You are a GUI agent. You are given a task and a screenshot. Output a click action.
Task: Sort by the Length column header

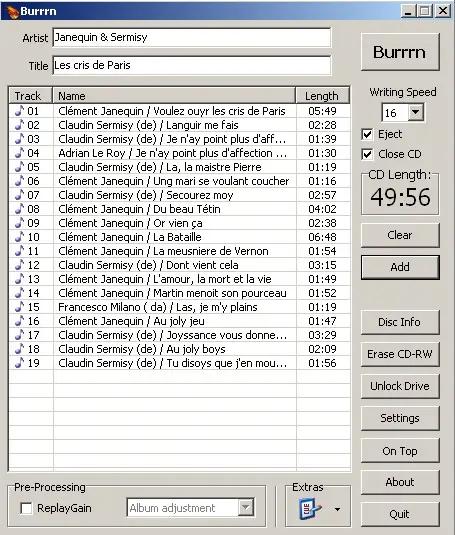pyautogui.click(x=323, y=96)
